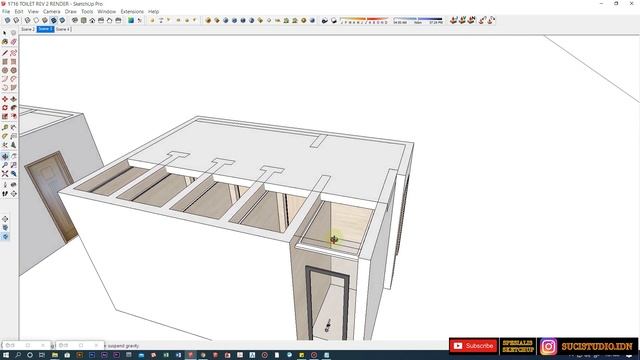This screenshot has height=360, width=640.
Task: Select the highlighted Scene 3 tab
Action: (x=45, y=29)
